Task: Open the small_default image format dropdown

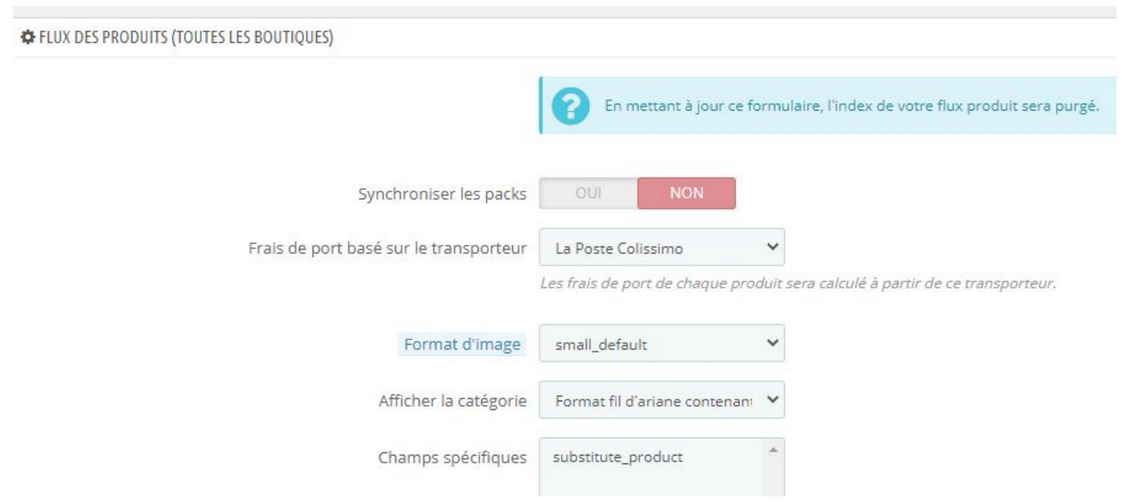Action: pyautogui.click(x=662, y=344)
